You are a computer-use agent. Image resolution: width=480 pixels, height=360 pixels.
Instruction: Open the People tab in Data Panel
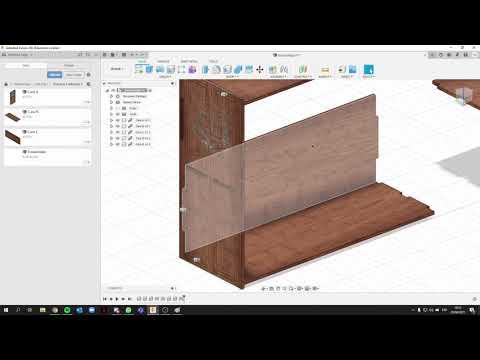[x=69, y=65]
